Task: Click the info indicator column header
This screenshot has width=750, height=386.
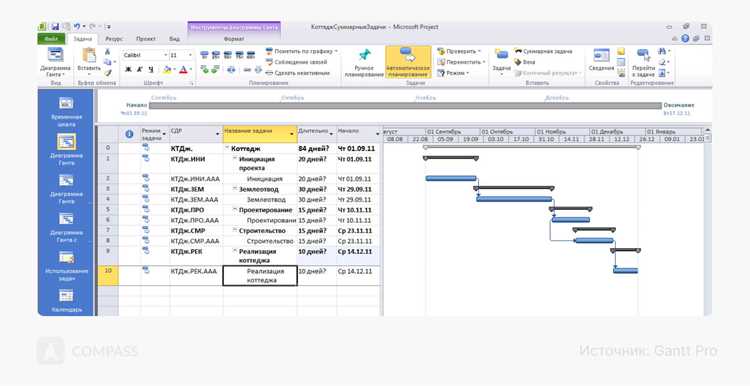Action: pos(129,134)
